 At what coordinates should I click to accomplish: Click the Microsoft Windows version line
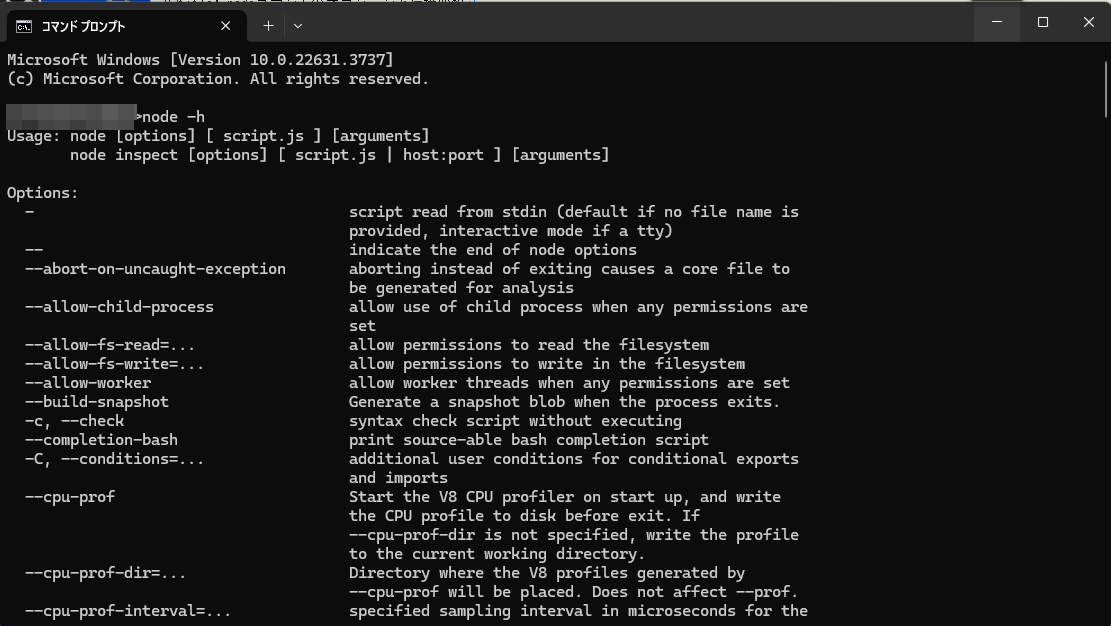click(200, 60)
